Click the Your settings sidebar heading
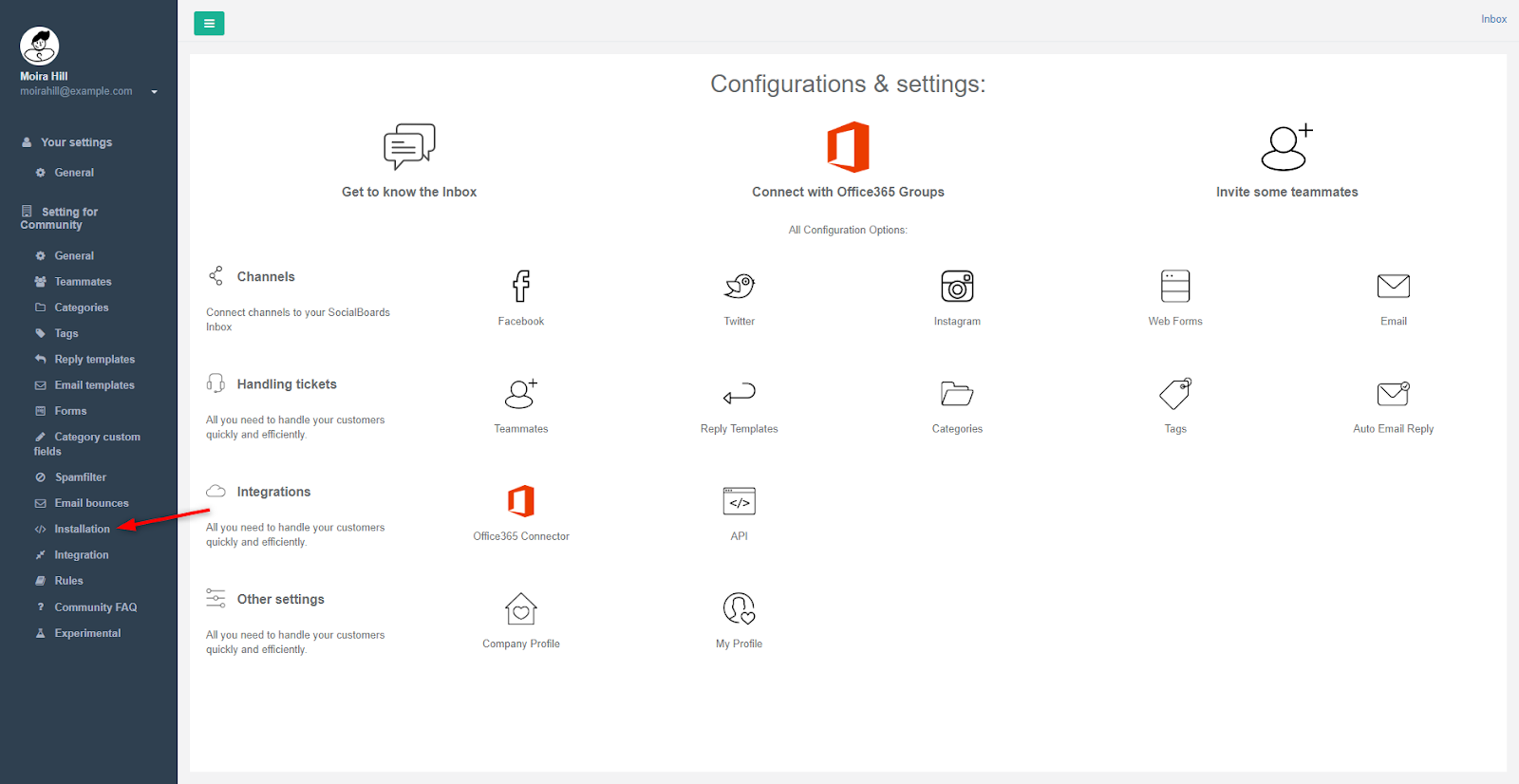Viewport: 1519px width, 784px height. [76, 142]
